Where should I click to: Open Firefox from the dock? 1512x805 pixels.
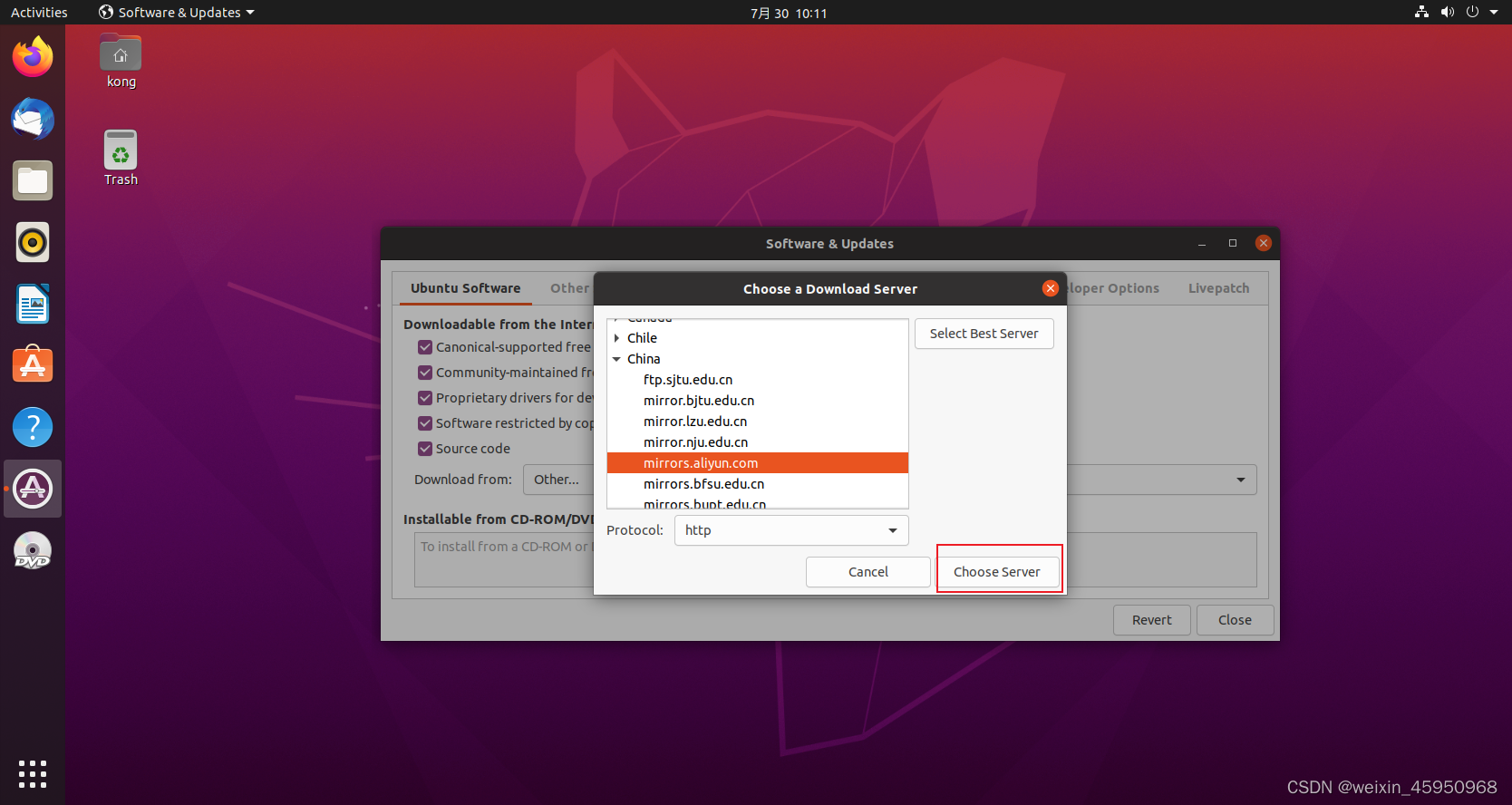(33, 57)
